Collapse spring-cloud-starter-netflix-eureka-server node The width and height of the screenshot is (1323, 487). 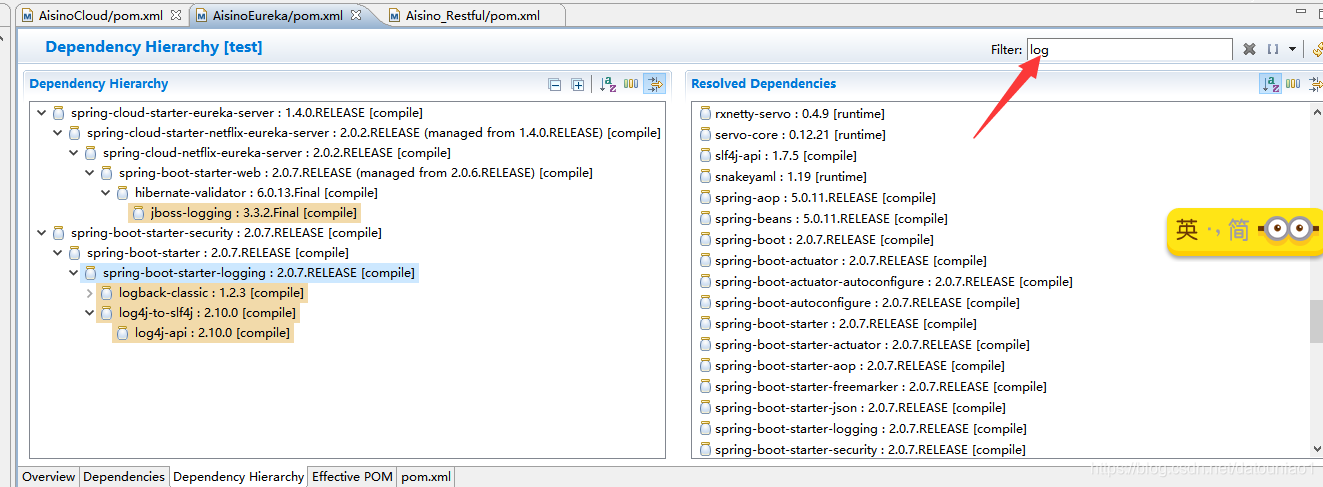pyautogui.click(x=58, y=133)
